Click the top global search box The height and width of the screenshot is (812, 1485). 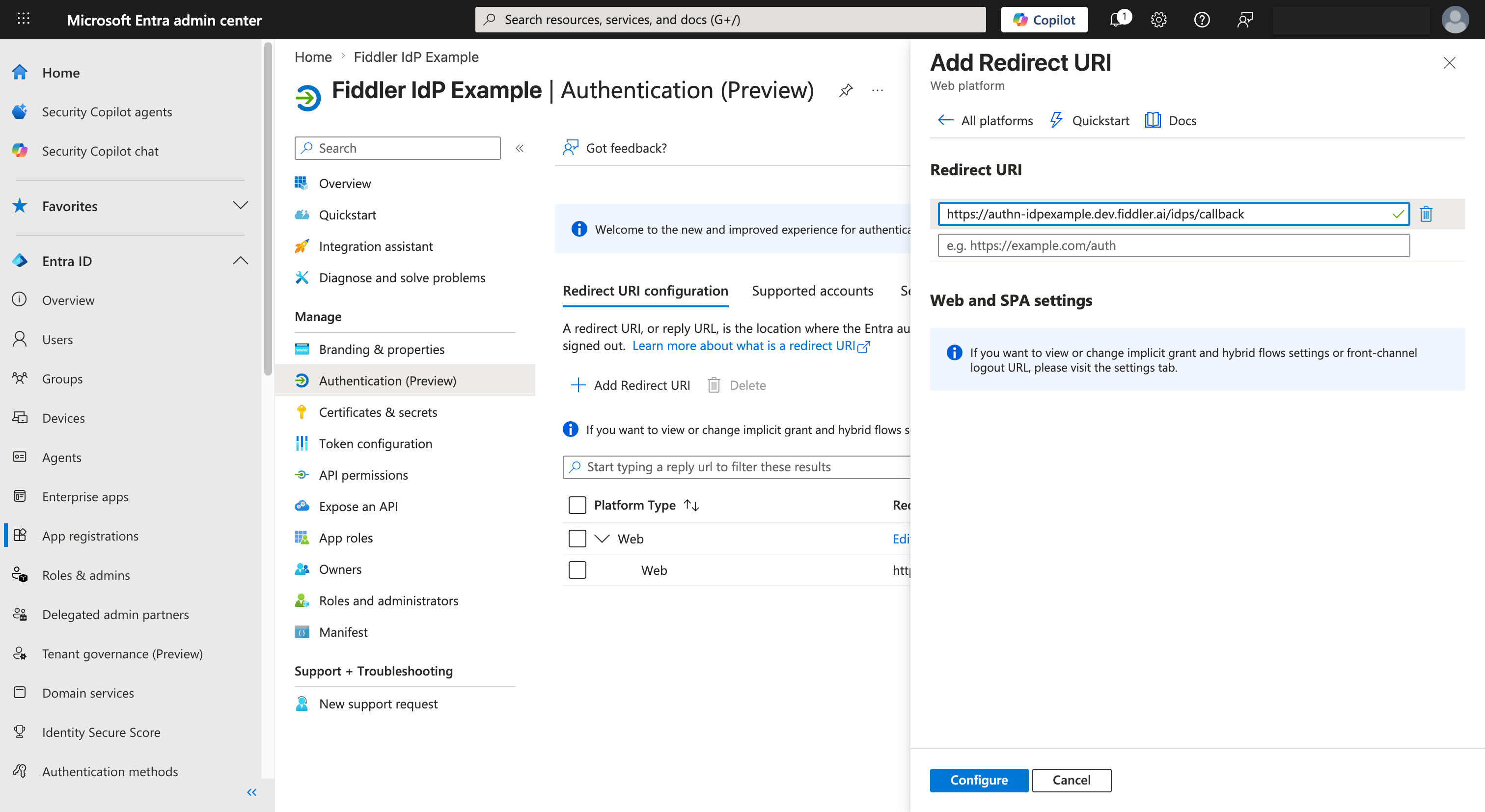coord(730,20)
